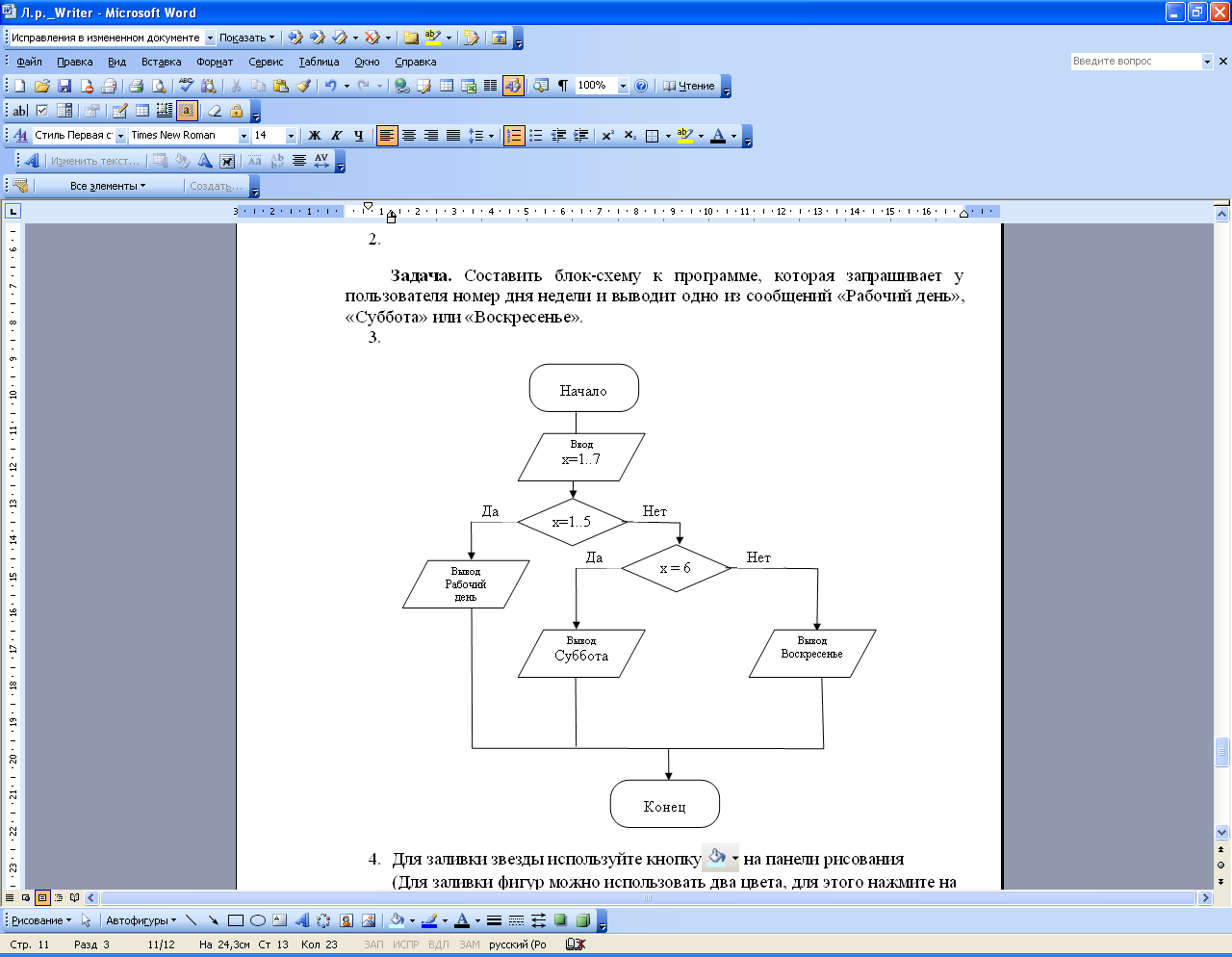Undo the last action
This screenshot has width=1232, height=957.
tap(330, 86)
